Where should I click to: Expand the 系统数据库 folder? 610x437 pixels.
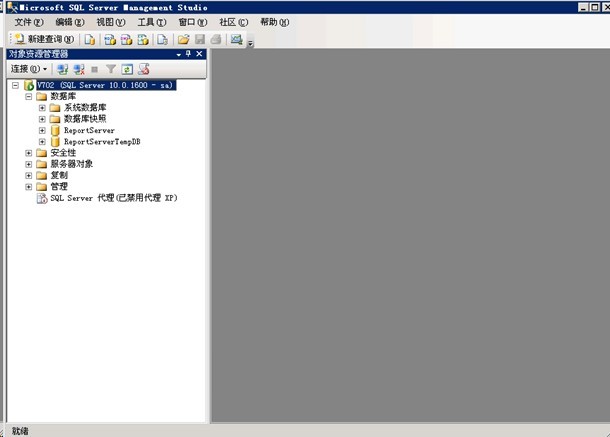[x=42, y=108]
